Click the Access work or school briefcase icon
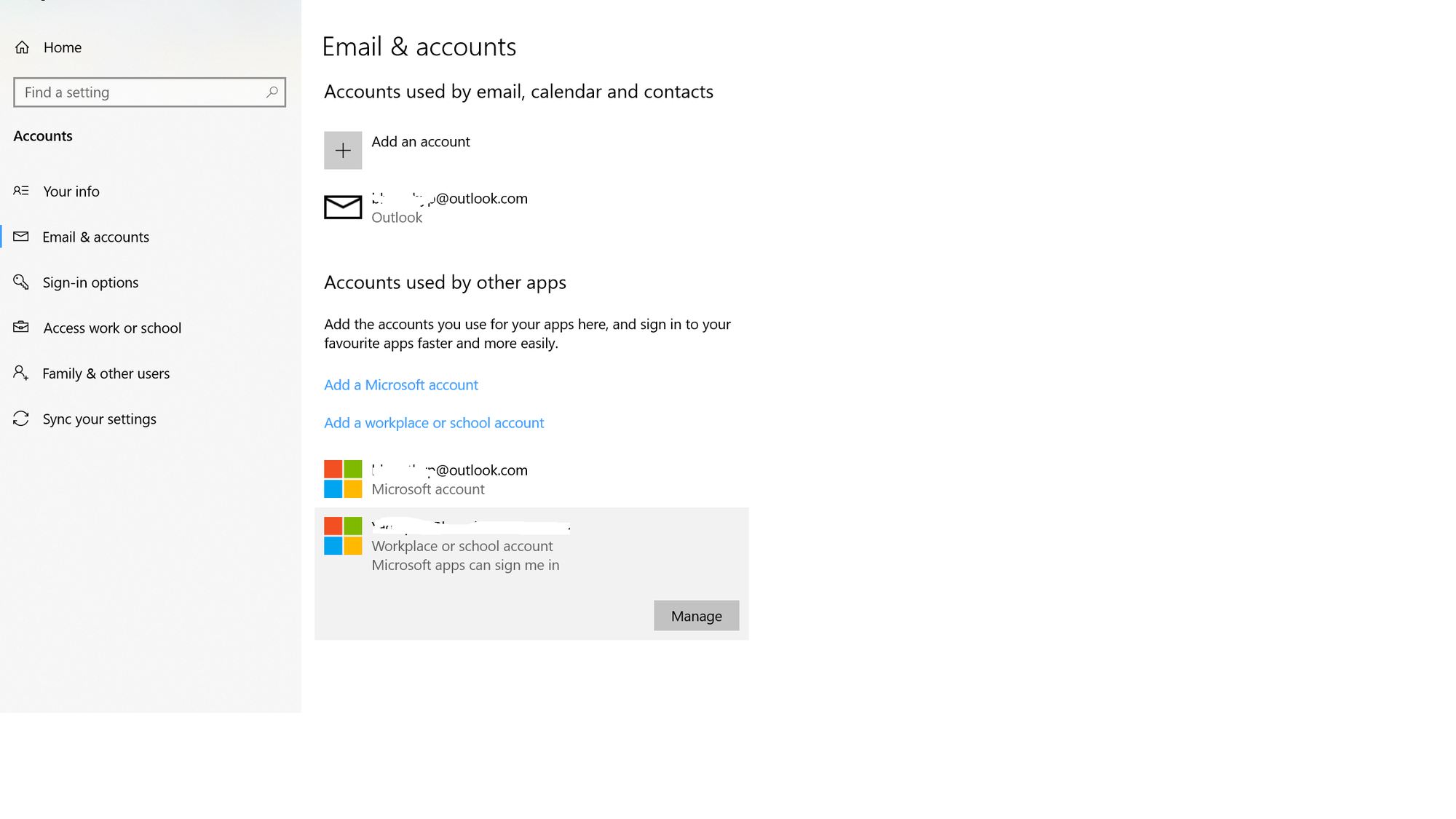This screenshot has width=1456, height=819. coord(21,327)
